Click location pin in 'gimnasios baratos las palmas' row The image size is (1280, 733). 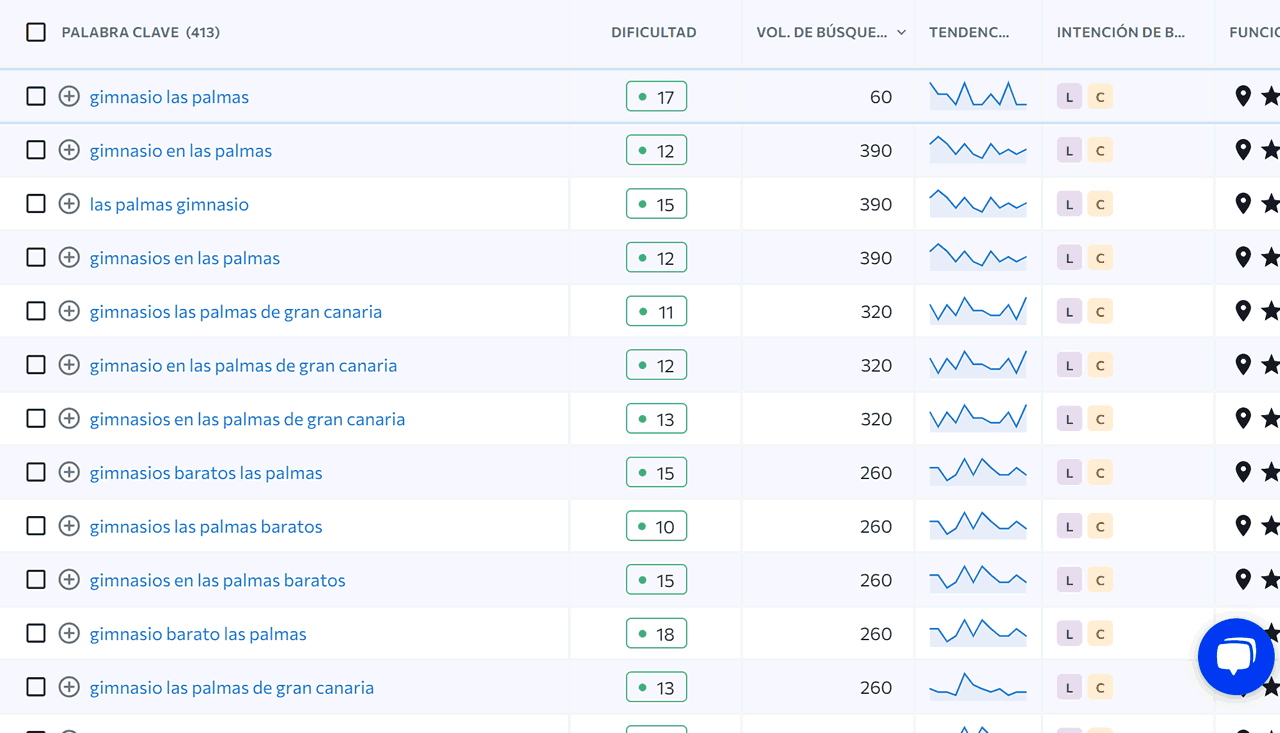pyautogui.click(x=1243, y=472)
